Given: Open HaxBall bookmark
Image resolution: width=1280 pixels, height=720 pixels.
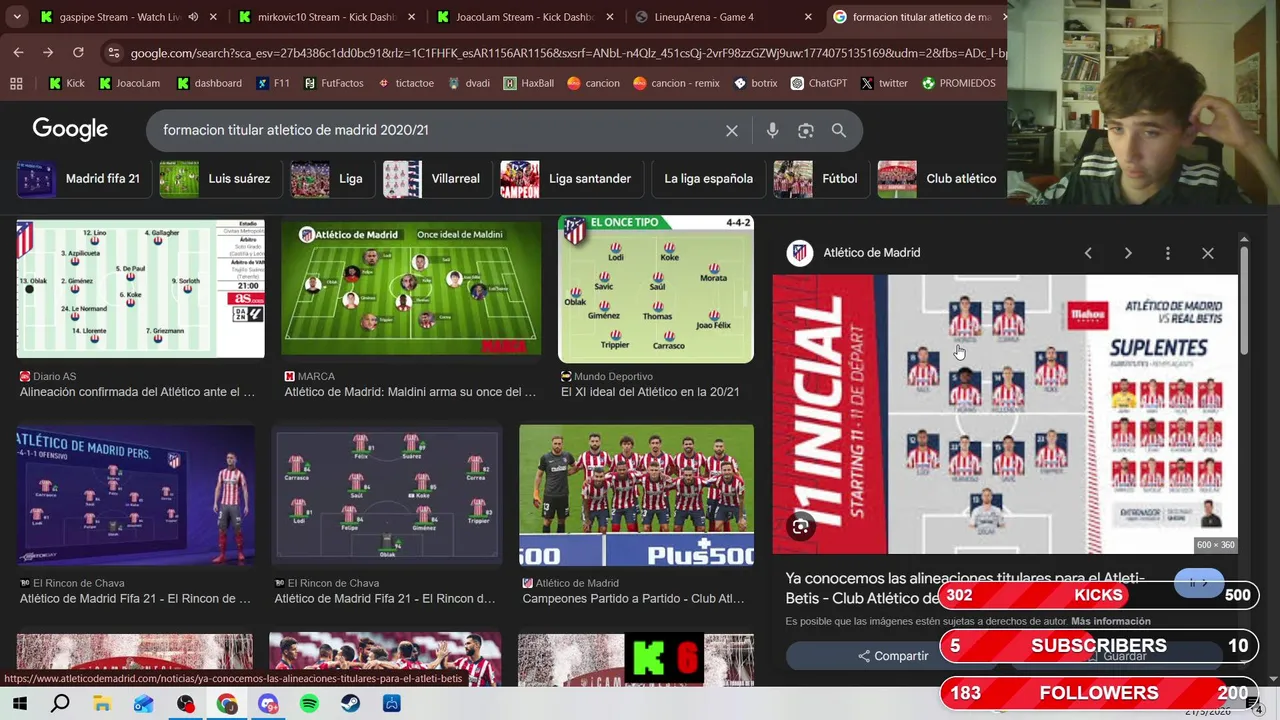Looking at the screenshot, I should tap(528, 83).
